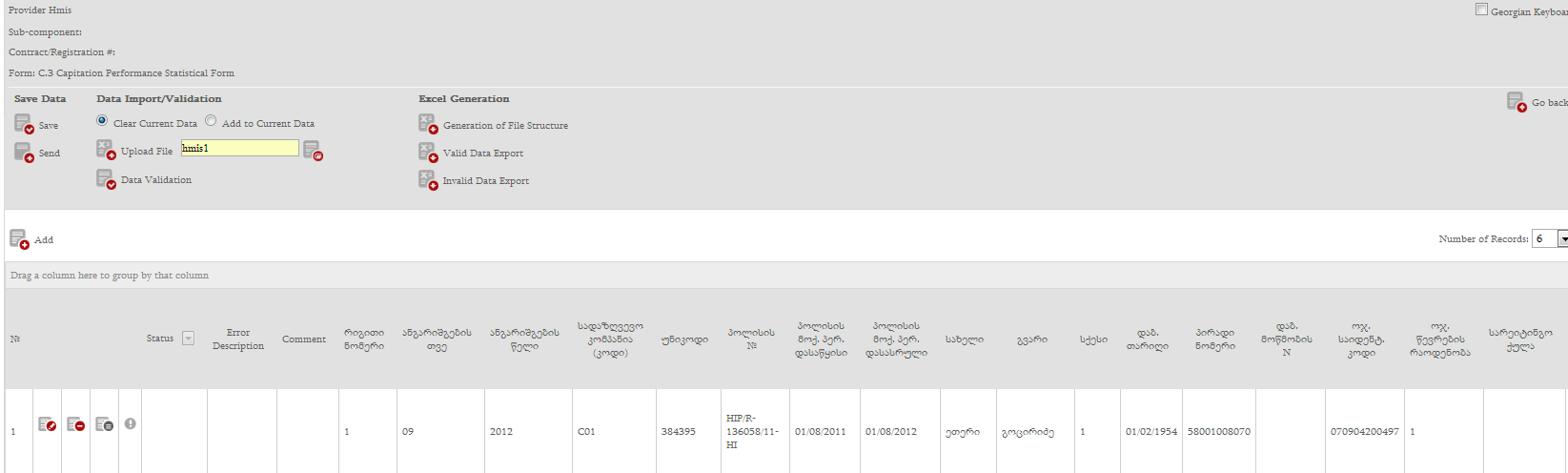1568x473 pixels.
Task: Run Data Validation via its icon
Action: pyautogui.click(x=106, y=178)
